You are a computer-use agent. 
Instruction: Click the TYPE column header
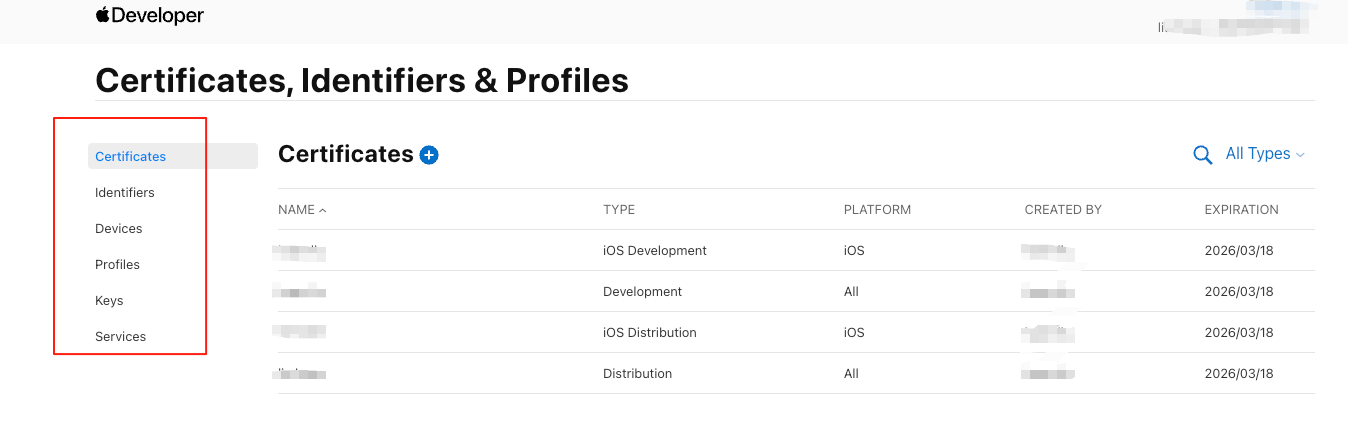pos(619,210)
